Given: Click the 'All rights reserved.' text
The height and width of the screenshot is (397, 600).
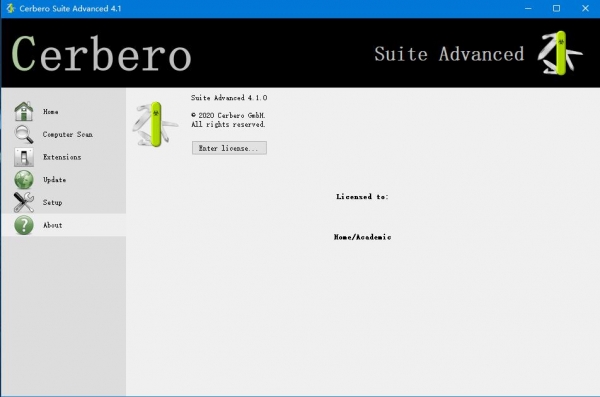Looking at the screenshot, I should pos(228,124).
